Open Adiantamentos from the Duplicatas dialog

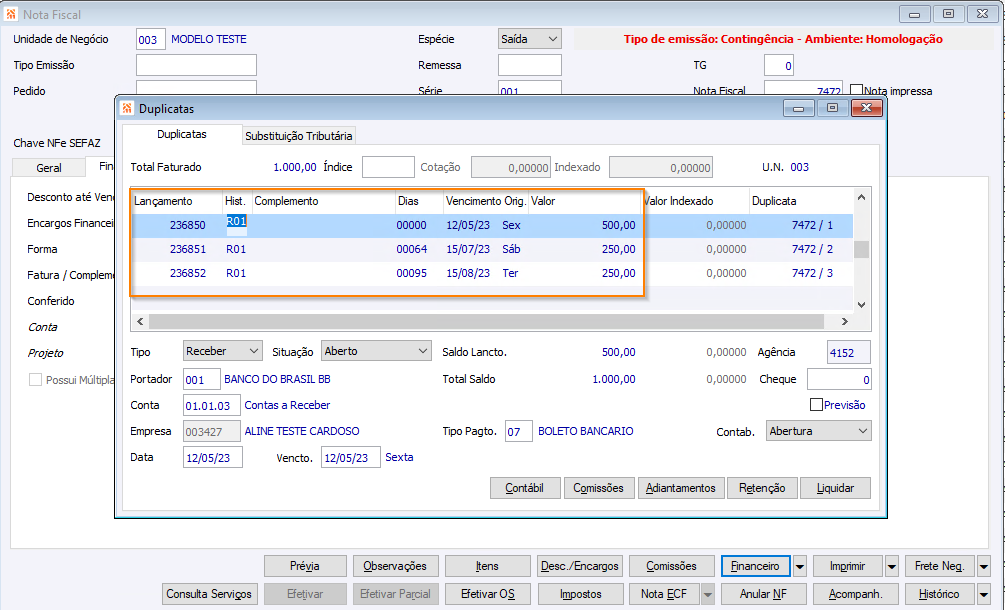coord(680,488)
